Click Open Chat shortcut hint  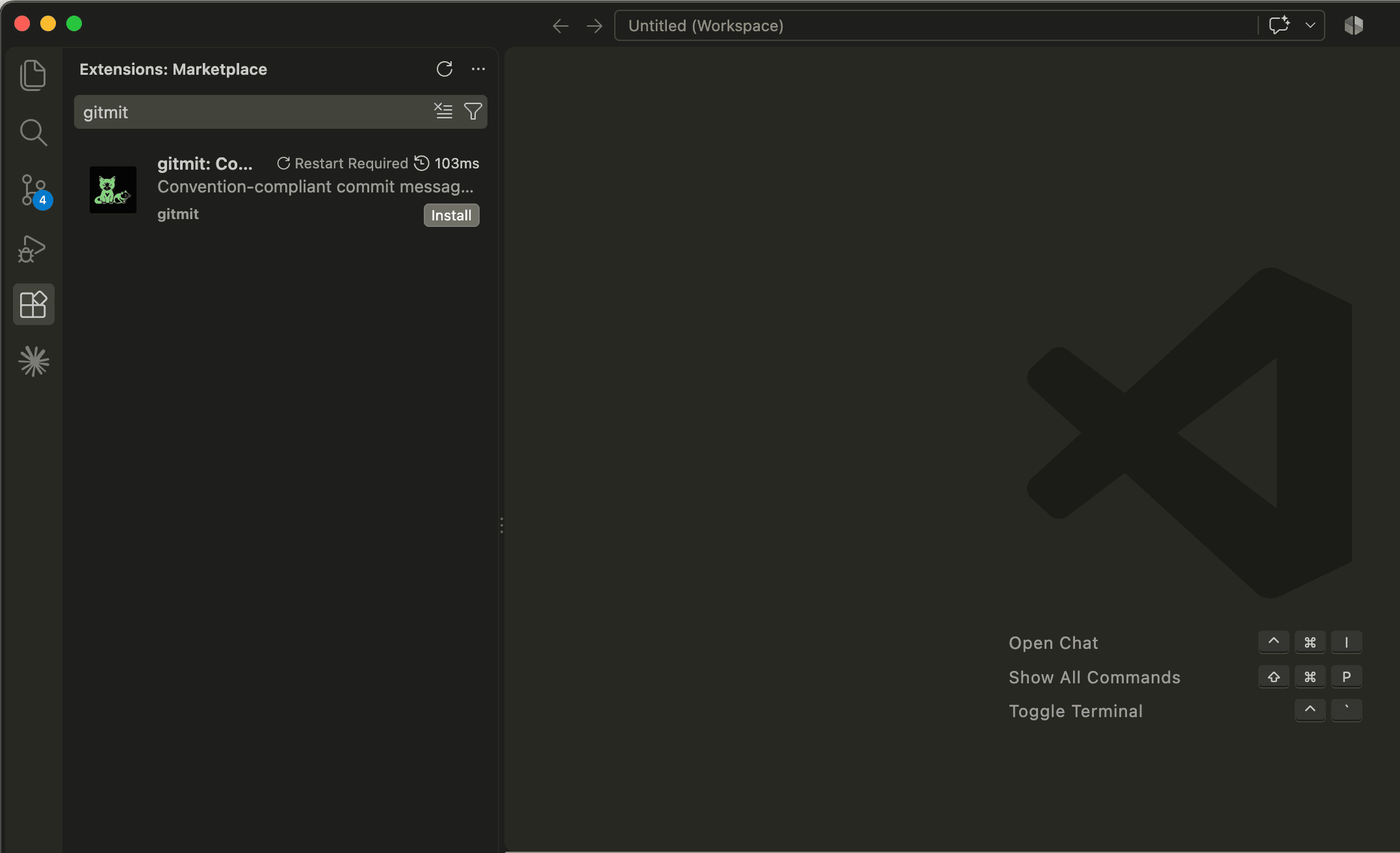[1053, 643]
